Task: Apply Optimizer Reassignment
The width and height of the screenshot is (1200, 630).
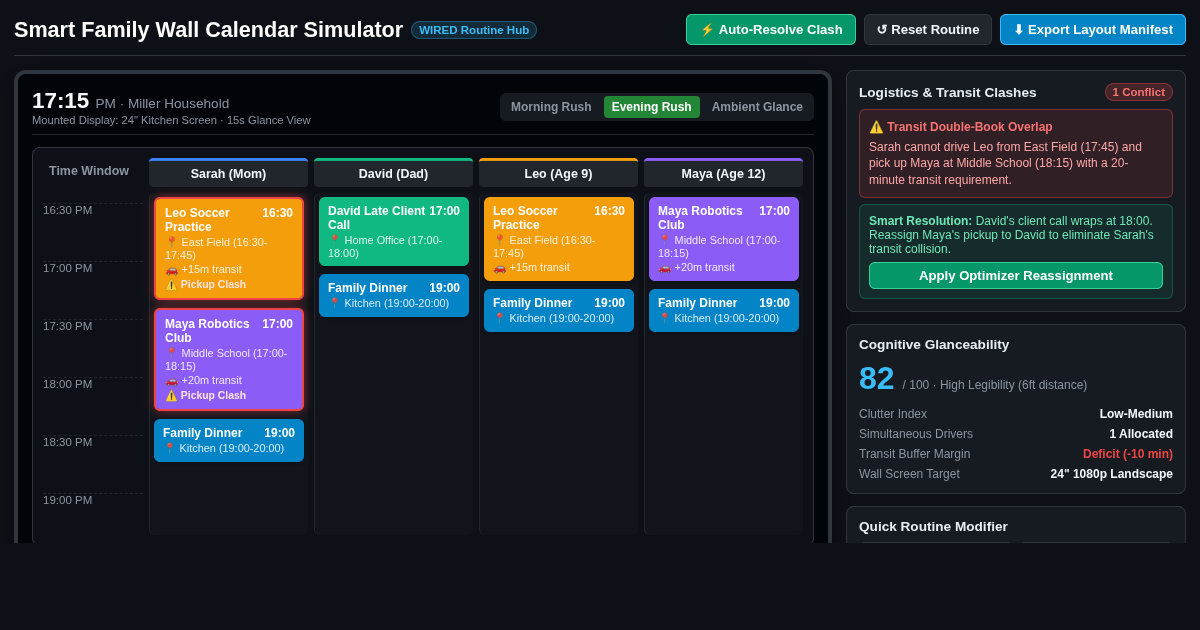Action: [x=1016, y=275]
